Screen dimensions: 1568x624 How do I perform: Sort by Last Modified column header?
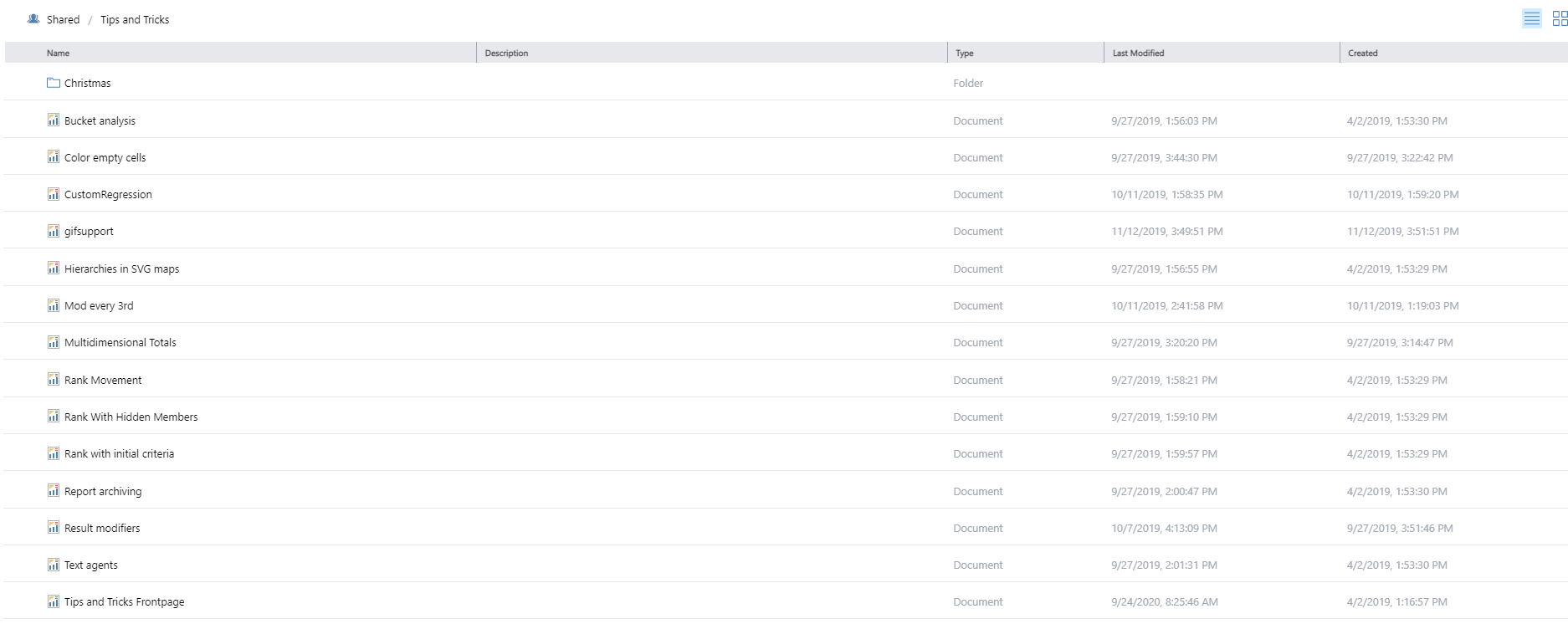click(x=1138, y=53)
